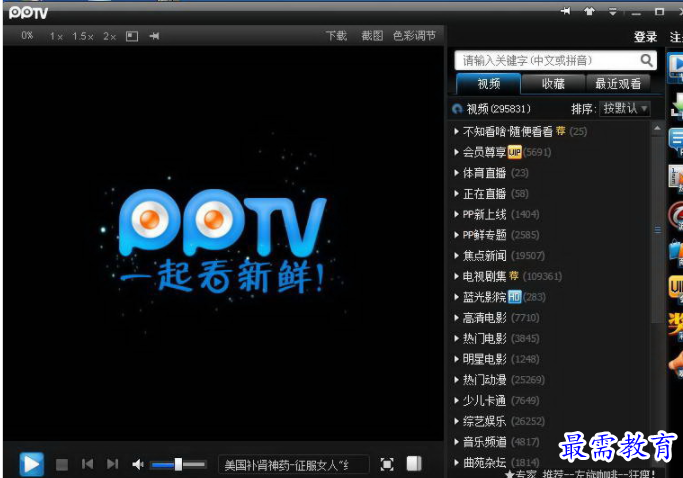Click the 视频 (295831) count label
Viewport: 683px width, 478px height.
tap(498, 108)
